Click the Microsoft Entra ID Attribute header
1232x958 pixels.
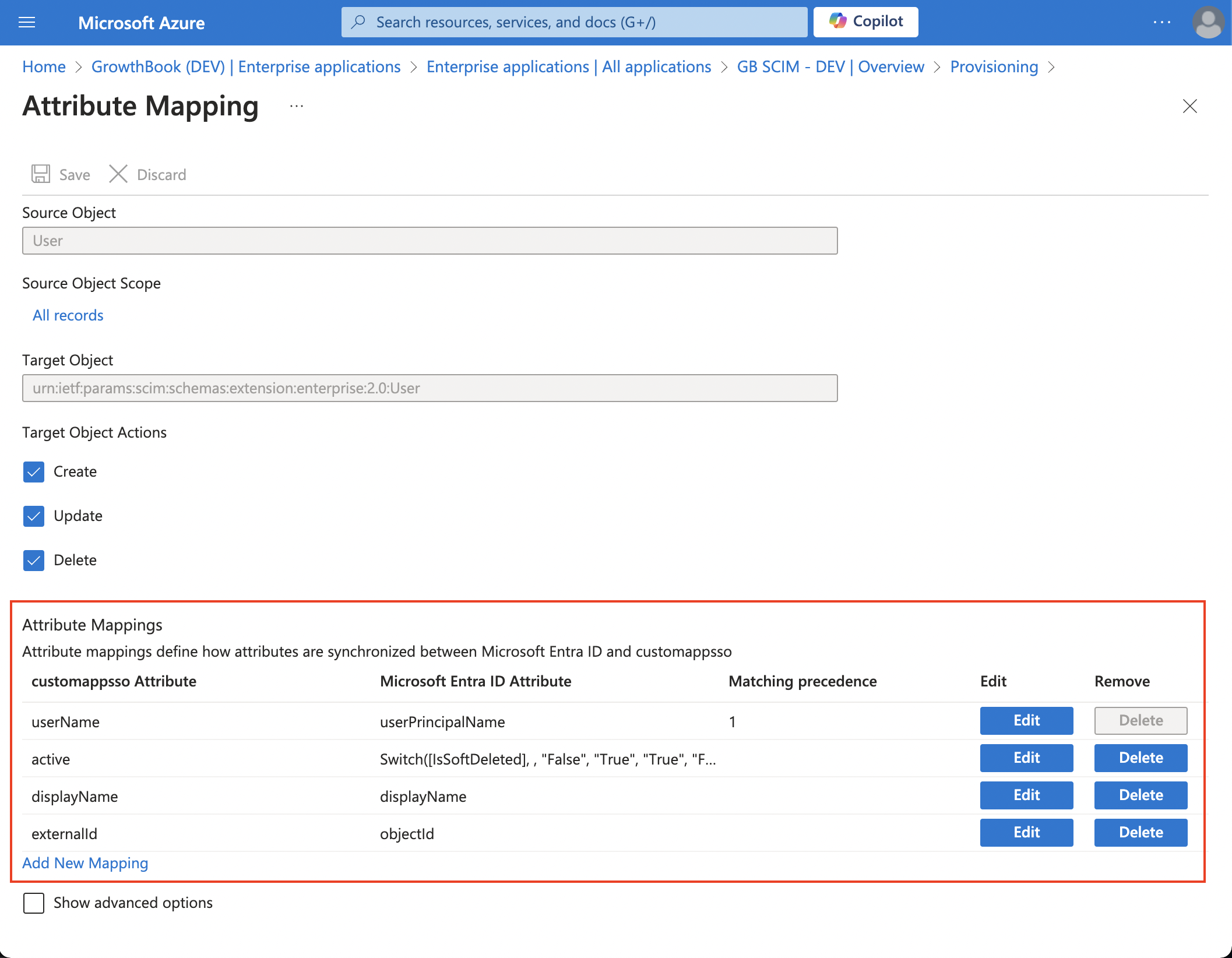[x=476, y=681]
